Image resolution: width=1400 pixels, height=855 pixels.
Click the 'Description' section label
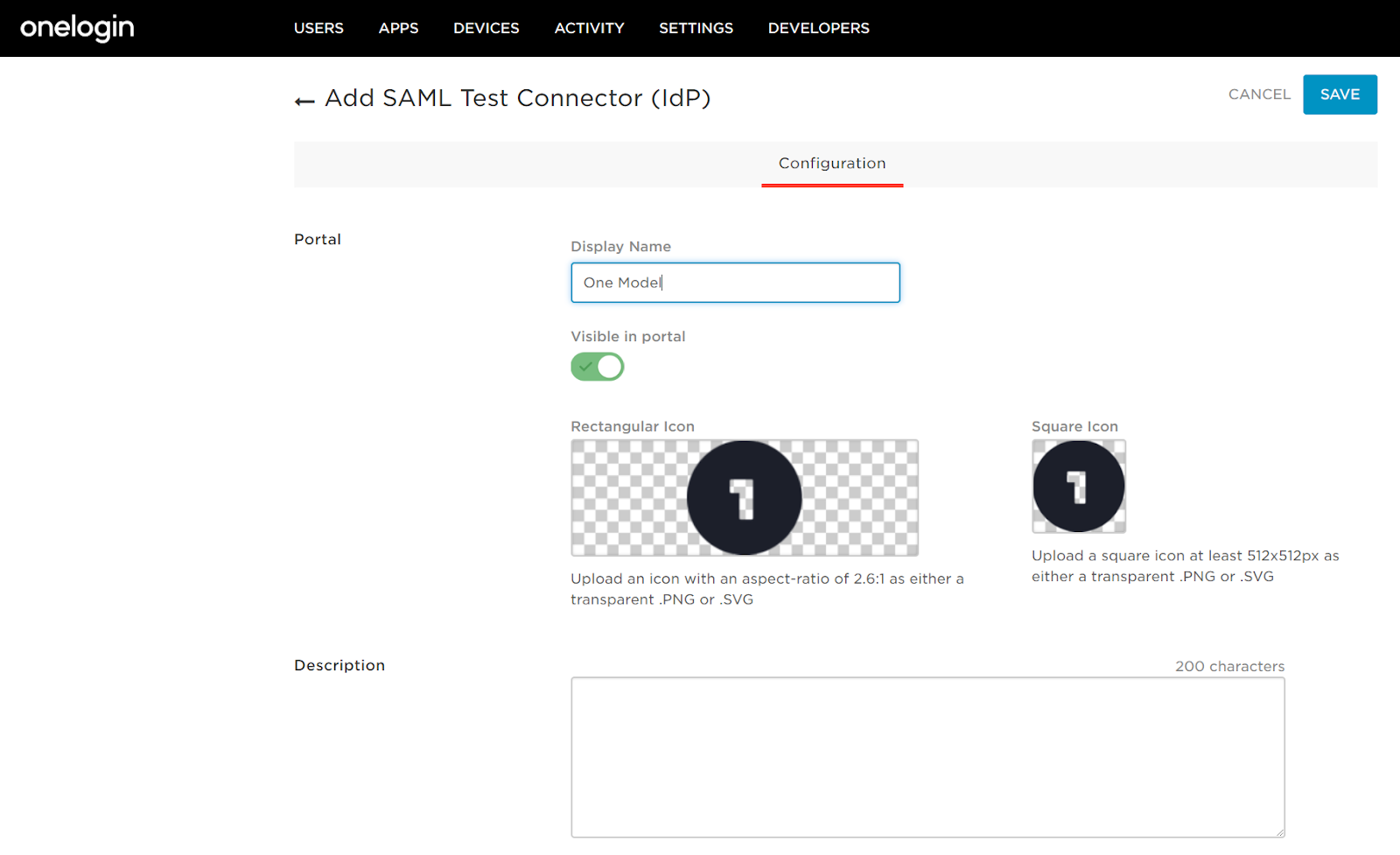tap(339, 665)
